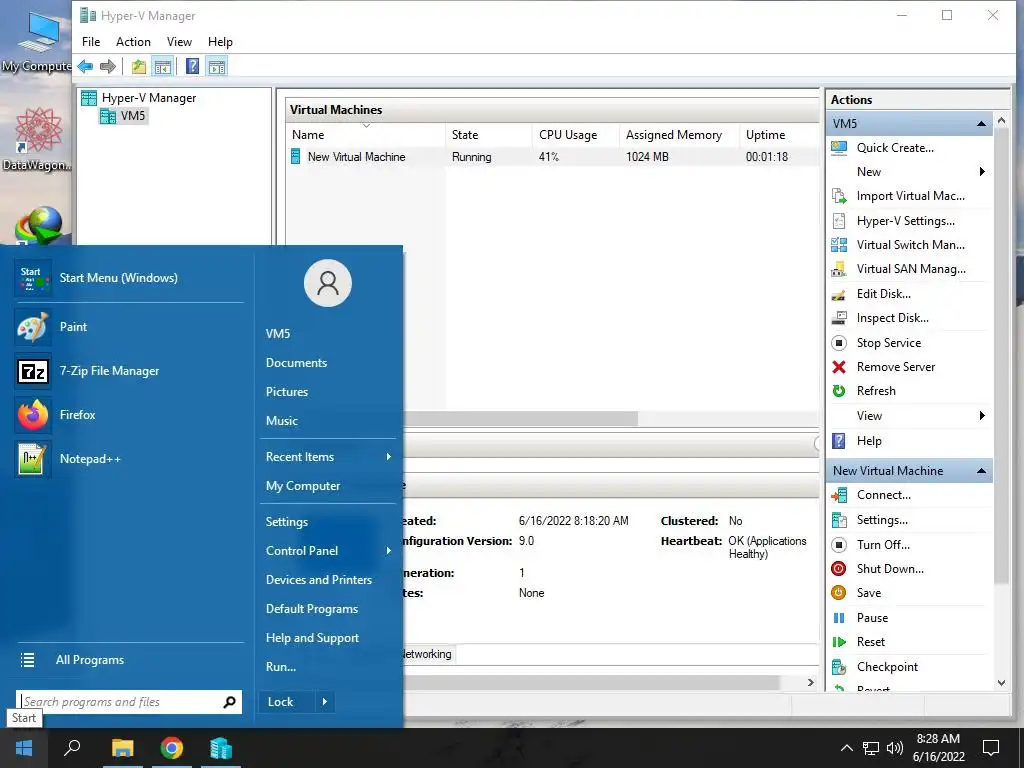Click Turn Off action
This screenshot has height=768, width=1024.
(x=883, y=545)
